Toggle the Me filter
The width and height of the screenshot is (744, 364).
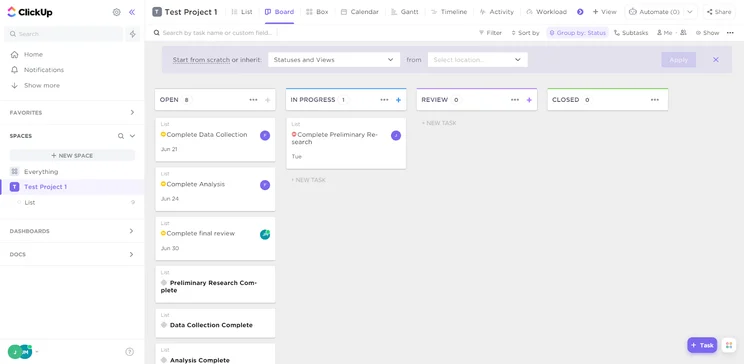point(664,33)
